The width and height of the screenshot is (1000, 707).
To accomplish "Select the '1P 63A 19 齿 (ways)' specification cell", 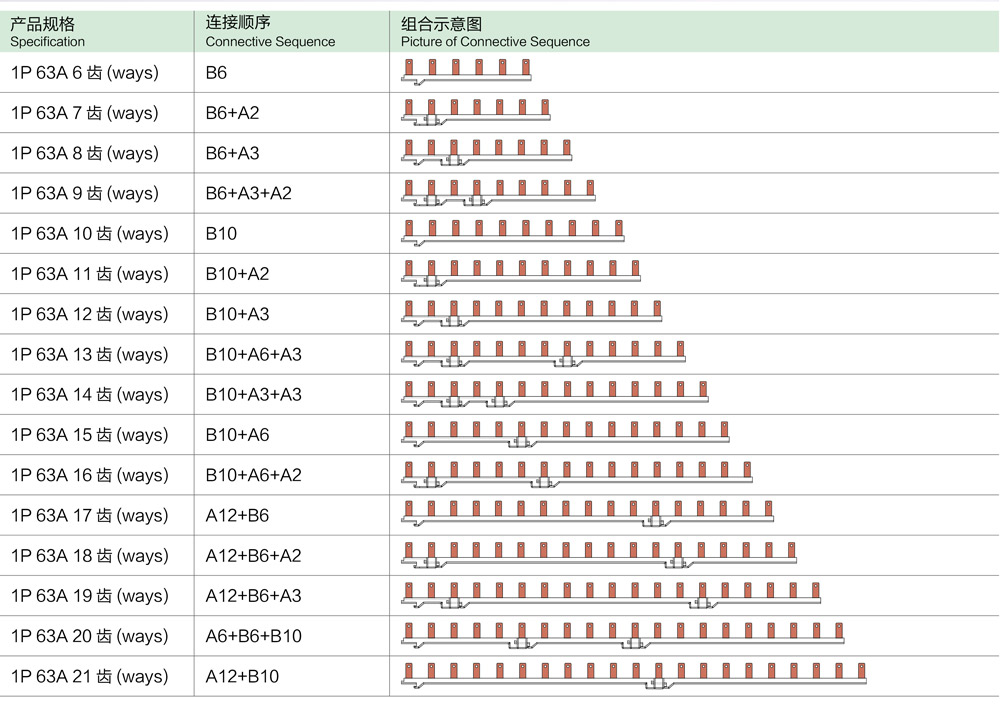I will tap(97, 595).
